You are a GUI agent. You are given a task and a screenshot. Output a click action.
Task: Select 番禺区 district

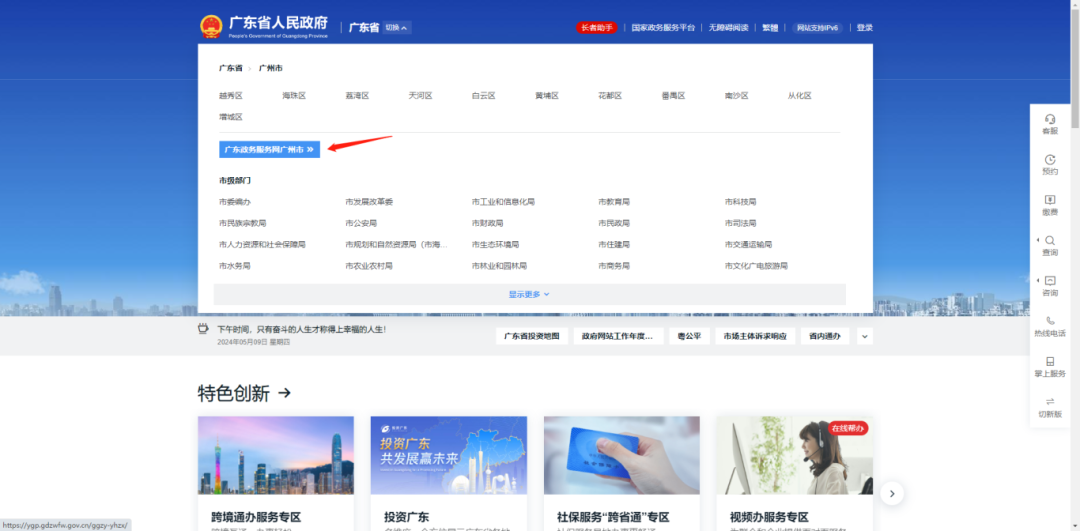click(673, 96)
